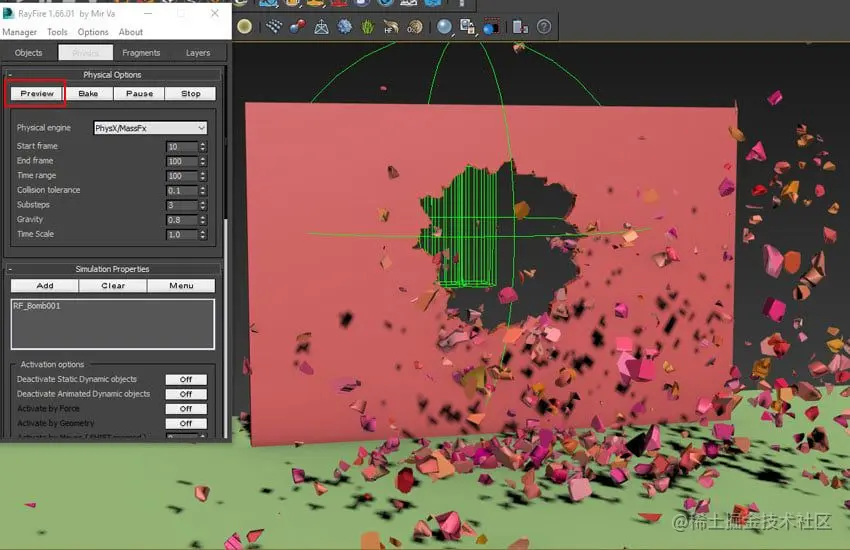
Task: Click the Clear button in Simulation Properties
Action: pos(113,286)
